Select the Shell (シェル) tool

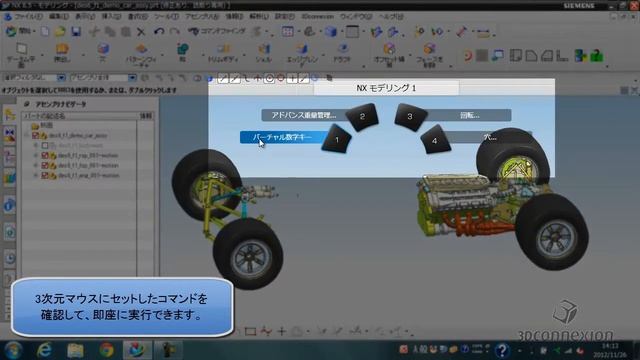coord(264,53)
